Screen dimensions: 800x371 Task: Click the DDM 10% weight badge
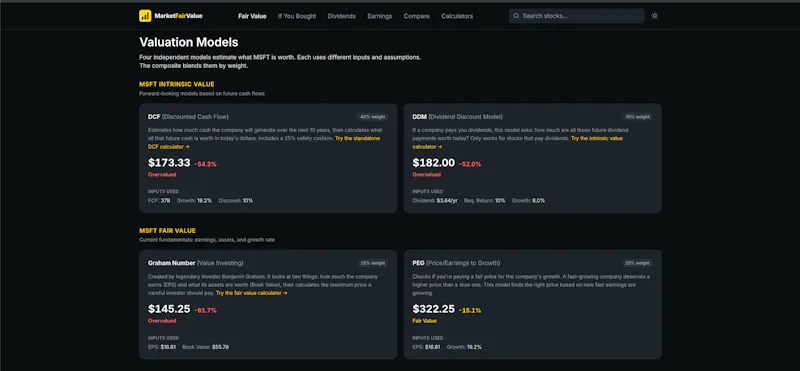coord(637,117)
